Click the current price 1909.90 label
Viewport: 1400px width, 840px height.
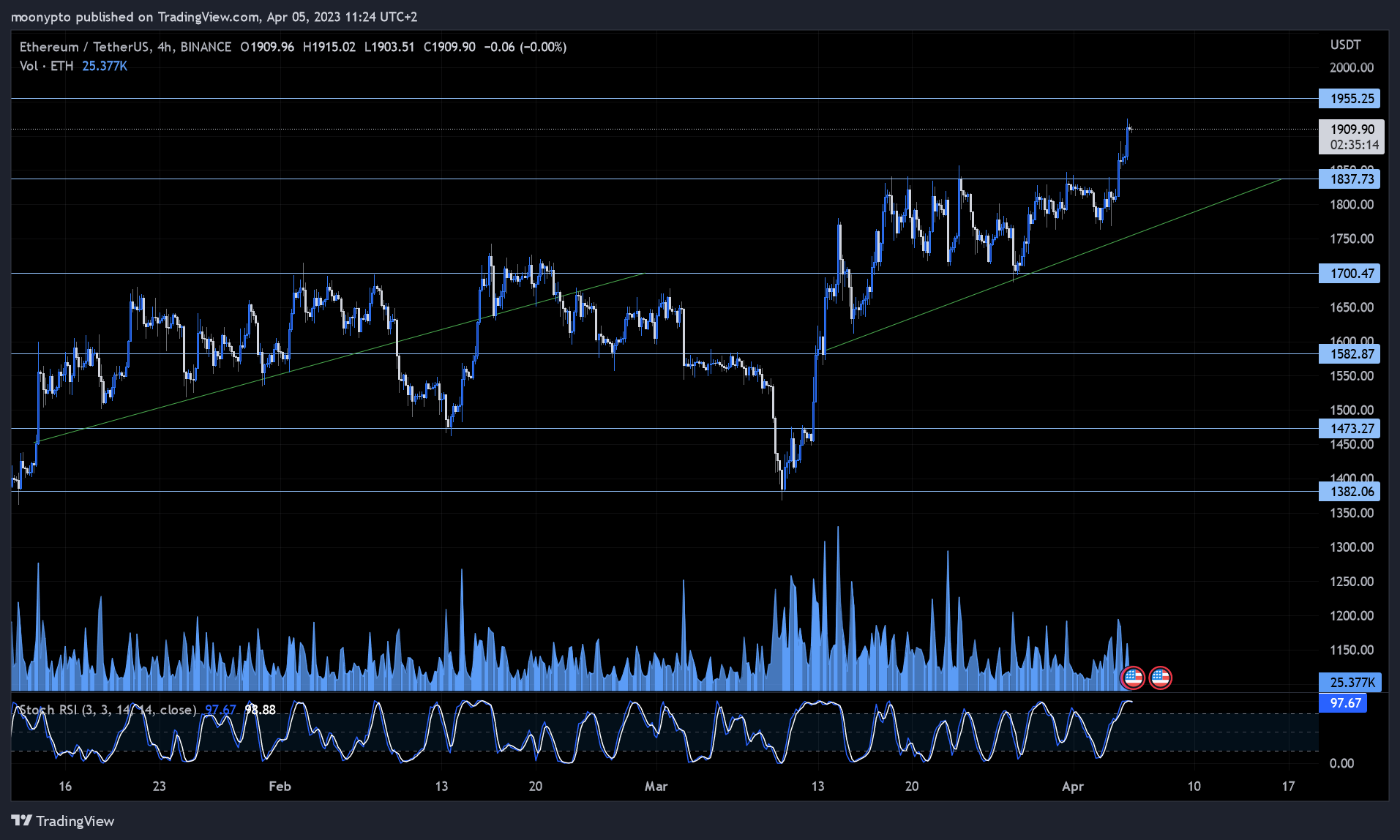[1352, 130]
